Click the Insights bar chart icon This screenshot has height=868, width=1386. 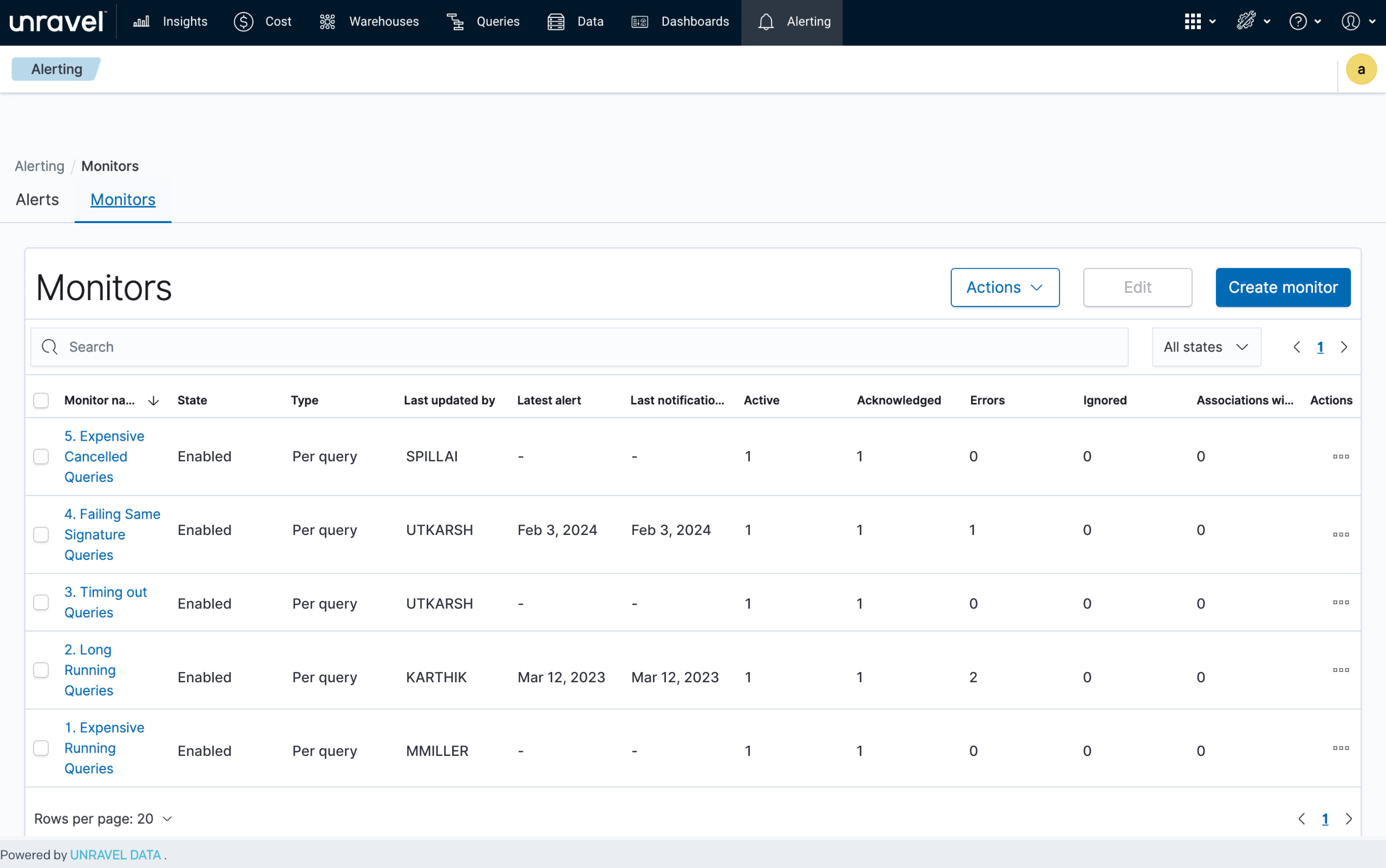click(141, 22)
